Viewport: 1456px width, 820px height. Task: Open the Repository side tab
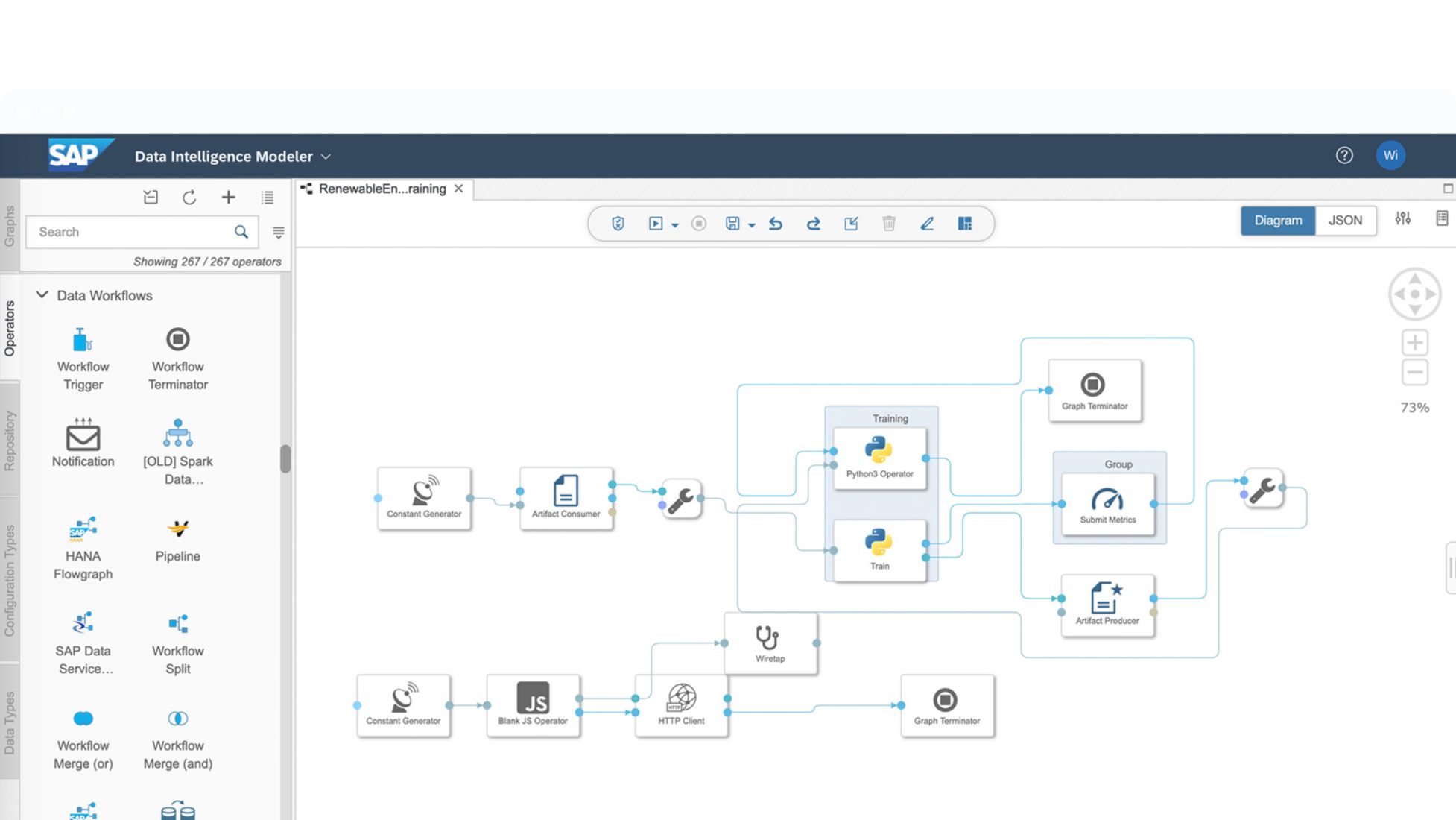[x=10, y=441]
